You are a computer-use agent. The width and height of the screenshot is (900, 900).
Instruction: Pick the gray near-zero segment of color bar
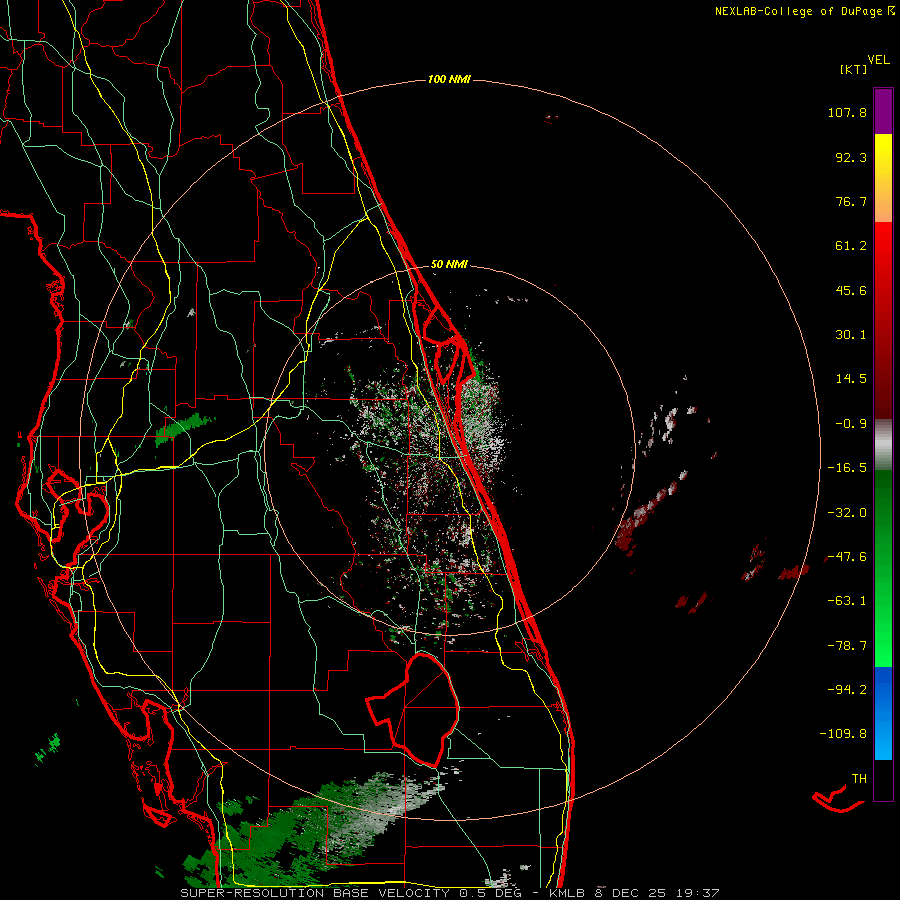tap(883, 445)
